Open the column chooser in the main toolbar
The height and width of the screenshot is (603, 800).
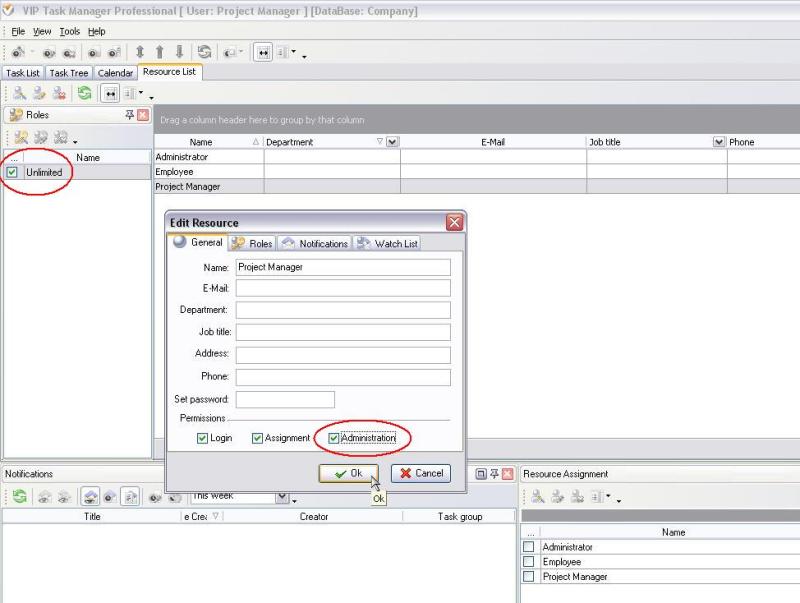coord(287,52)
